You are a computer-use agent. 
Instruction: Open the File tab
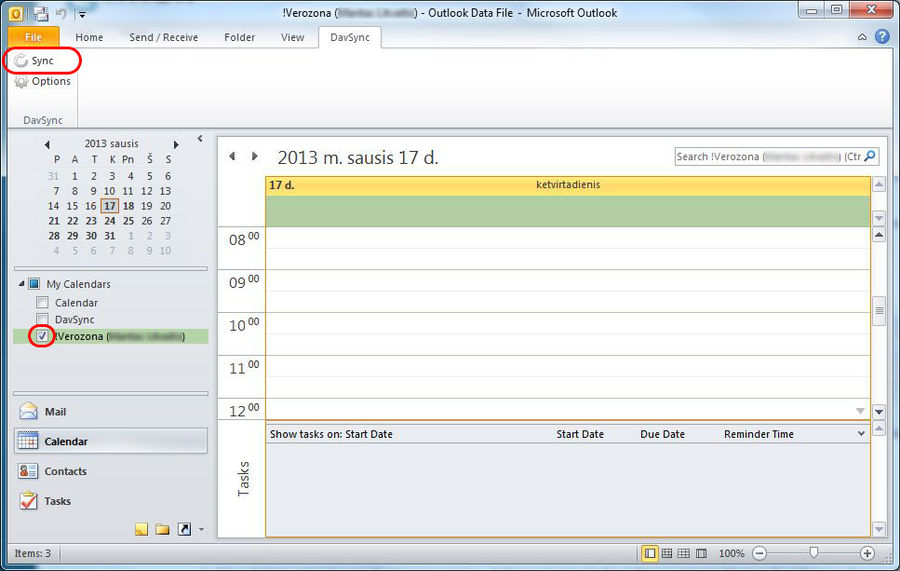click(33, 37)
